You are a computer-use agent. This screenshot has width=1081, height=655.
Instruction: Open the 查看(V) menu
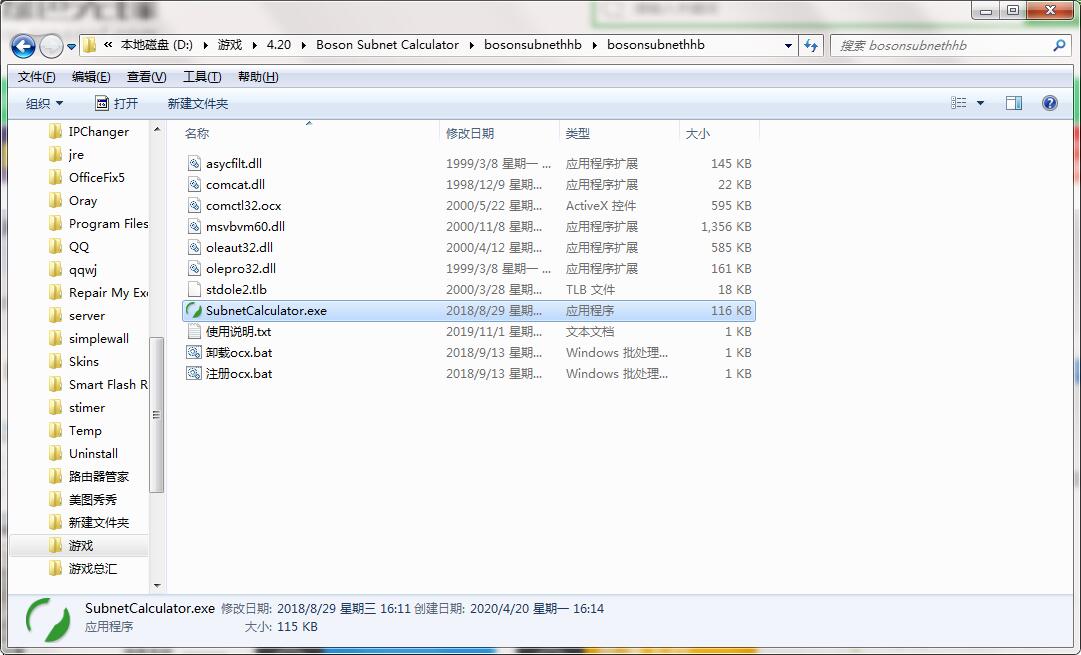(x=146, y=77)
